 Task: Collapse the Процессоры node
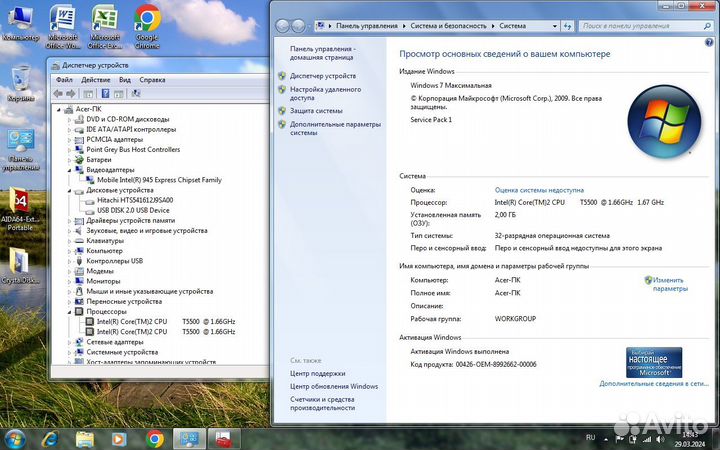pos(70,312)
